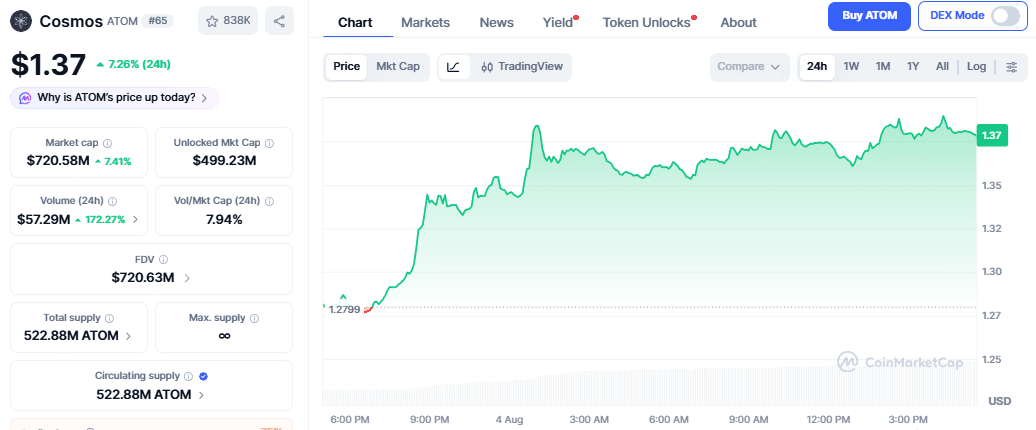The height and width of the screenshot is (430, 1036).
Task: Open the Compare dropdown
Action: pyautogui.click(x=749, y=67)
